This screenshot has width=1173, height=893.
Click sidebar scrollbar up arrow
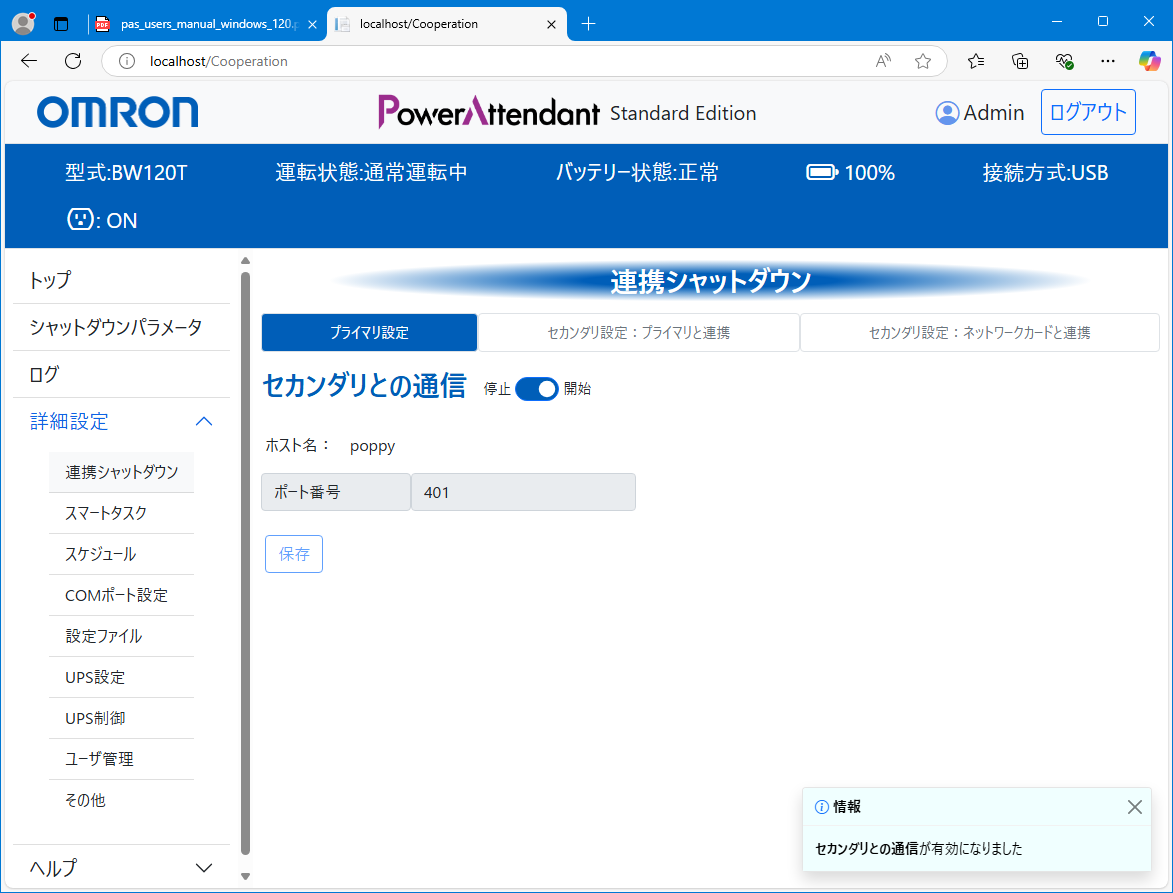tap(245, 261)
